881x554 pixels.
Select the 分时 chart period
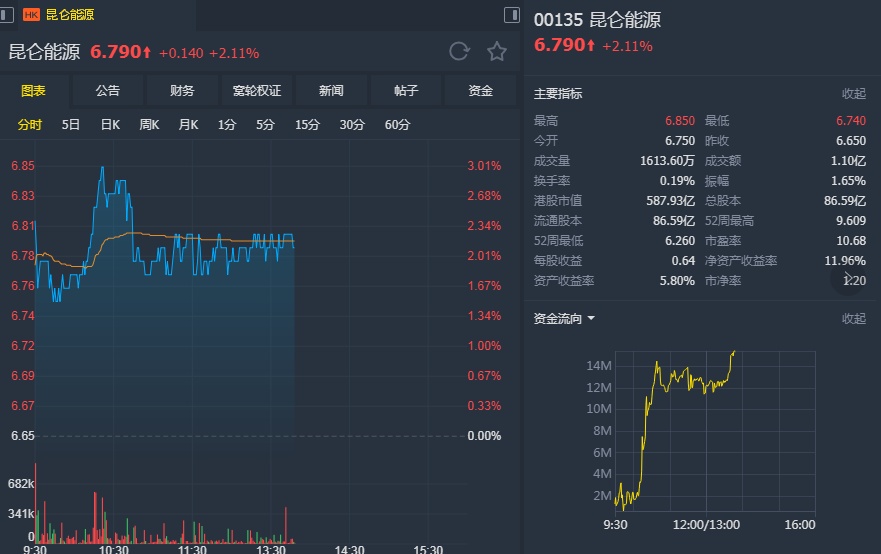pyautogui.click(x=29, y=125)
